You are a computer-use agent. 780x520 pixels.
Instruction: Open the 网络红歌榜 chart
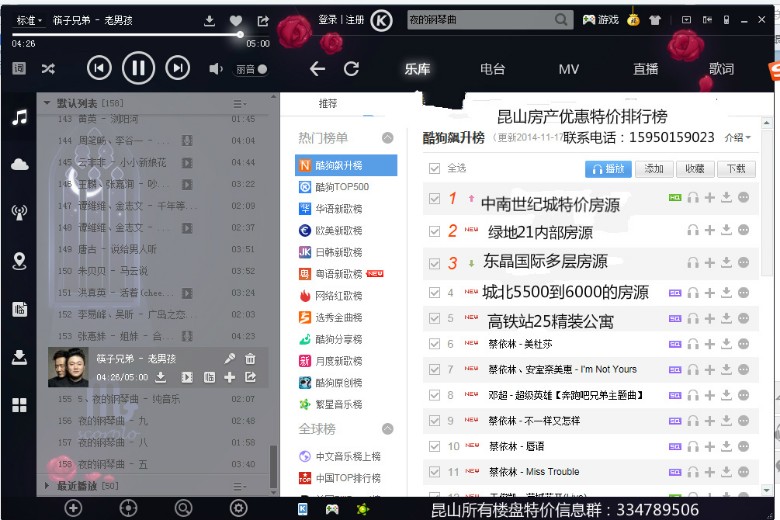(346, 296)
